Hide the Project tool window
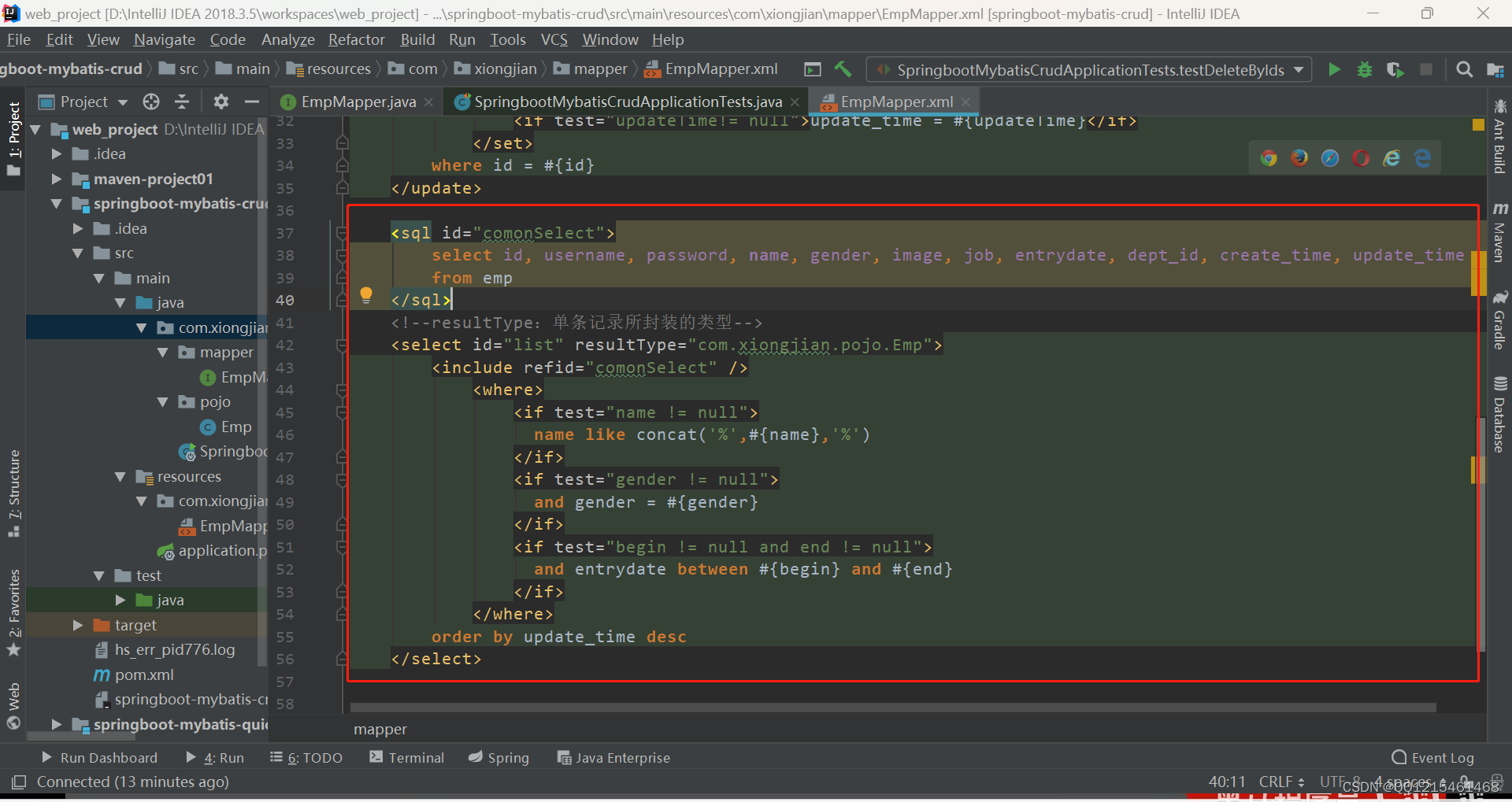 pos(251,102)
